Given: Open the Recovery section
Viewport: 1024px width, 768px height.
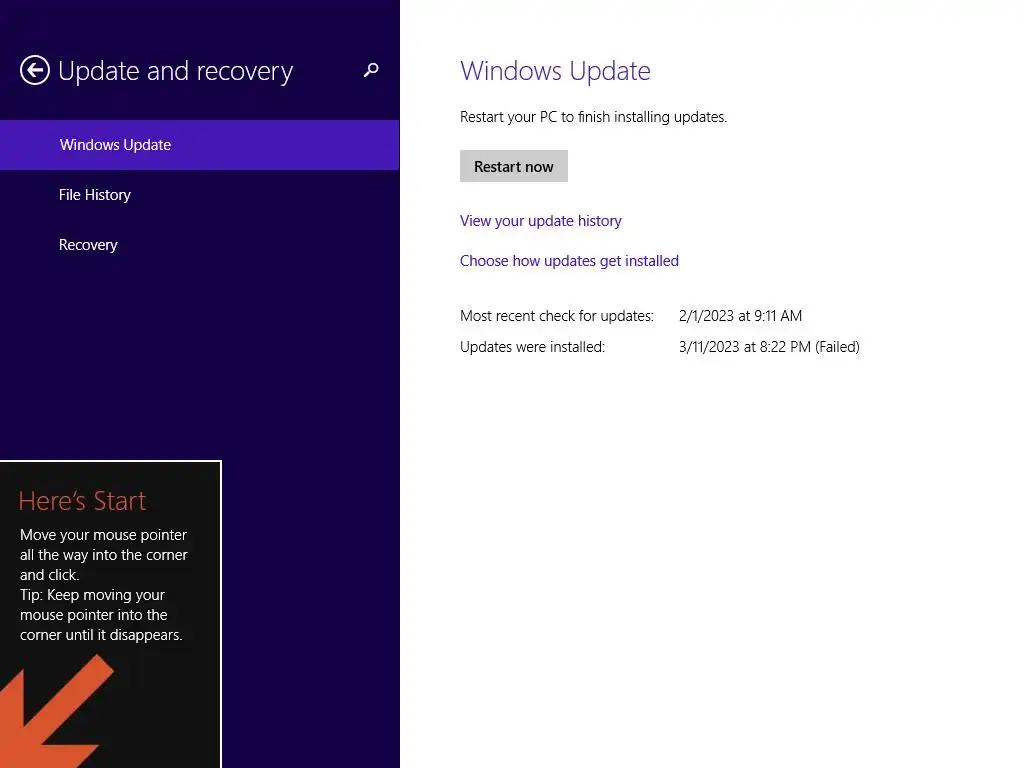Looking at the screenshot, I should pos(199,245).
